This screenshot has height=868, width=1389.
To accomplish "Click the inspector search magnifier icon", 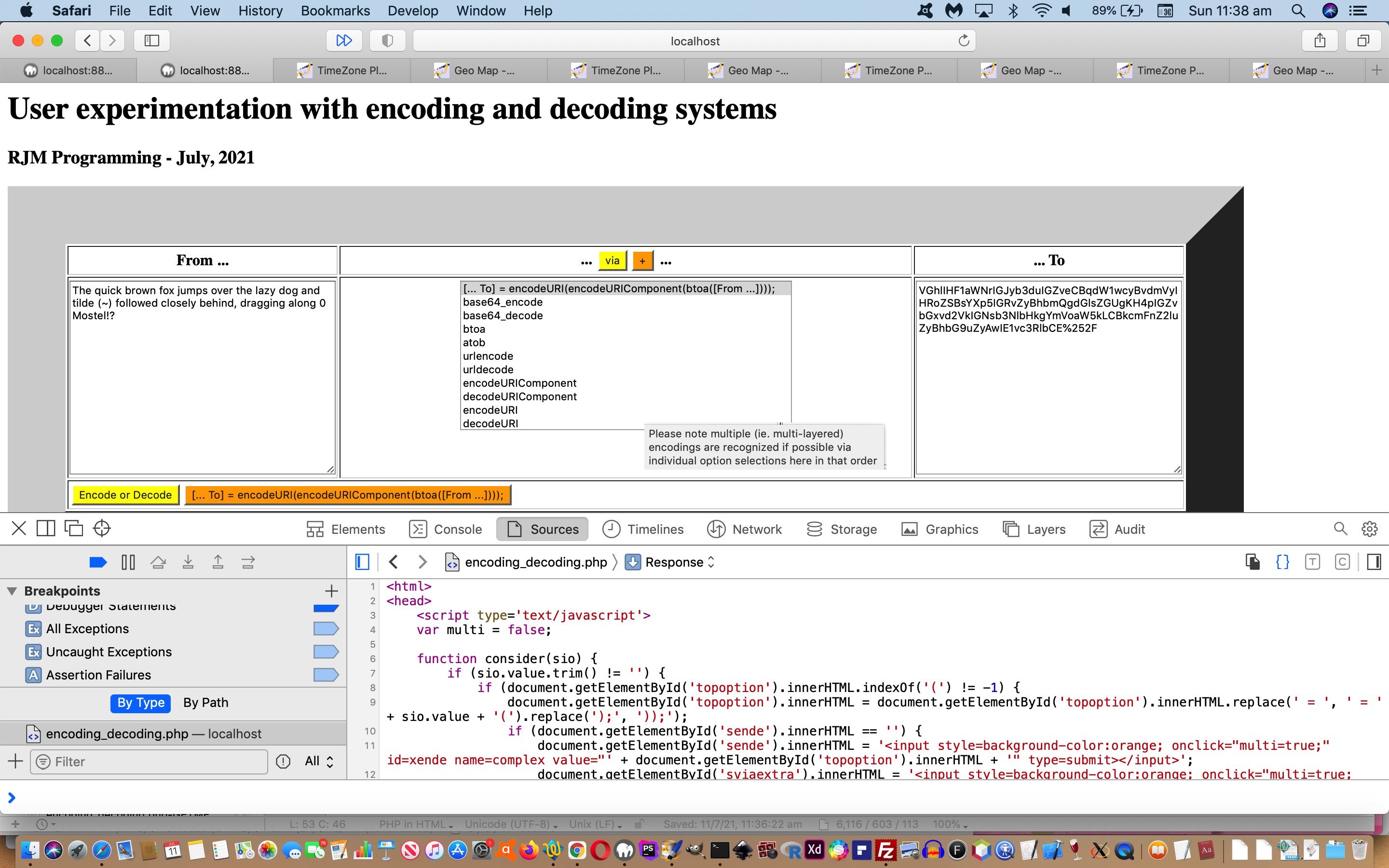I will point(1340,529).
